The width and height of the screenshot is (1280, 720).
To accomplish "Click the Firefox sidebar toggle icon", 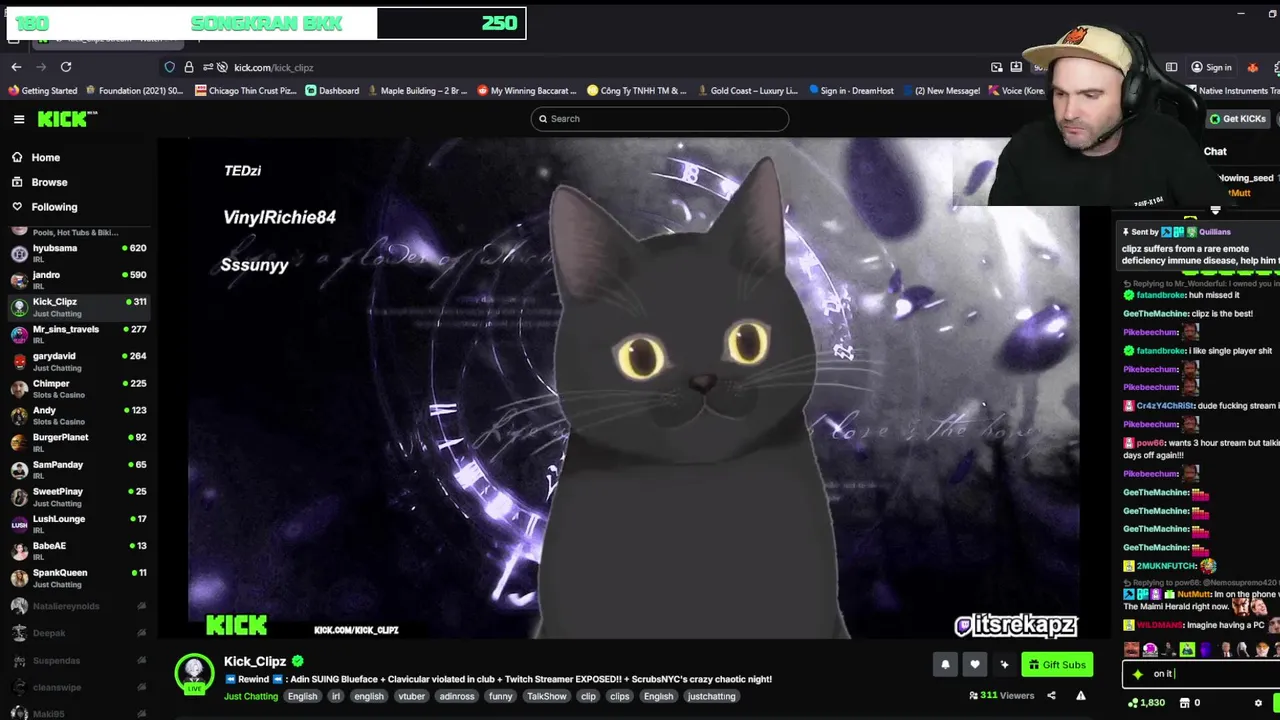I will coord(1171,67).
